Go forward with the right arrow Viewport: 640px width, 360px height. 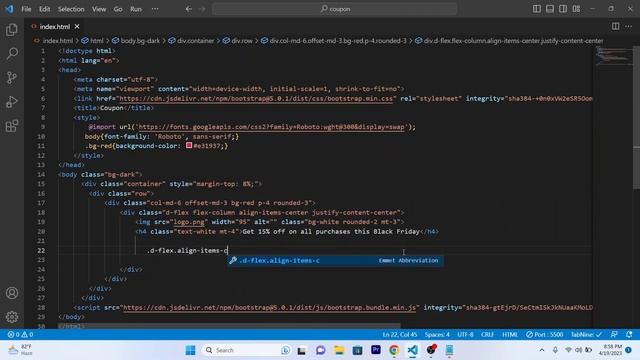click(x=202, y=9)
